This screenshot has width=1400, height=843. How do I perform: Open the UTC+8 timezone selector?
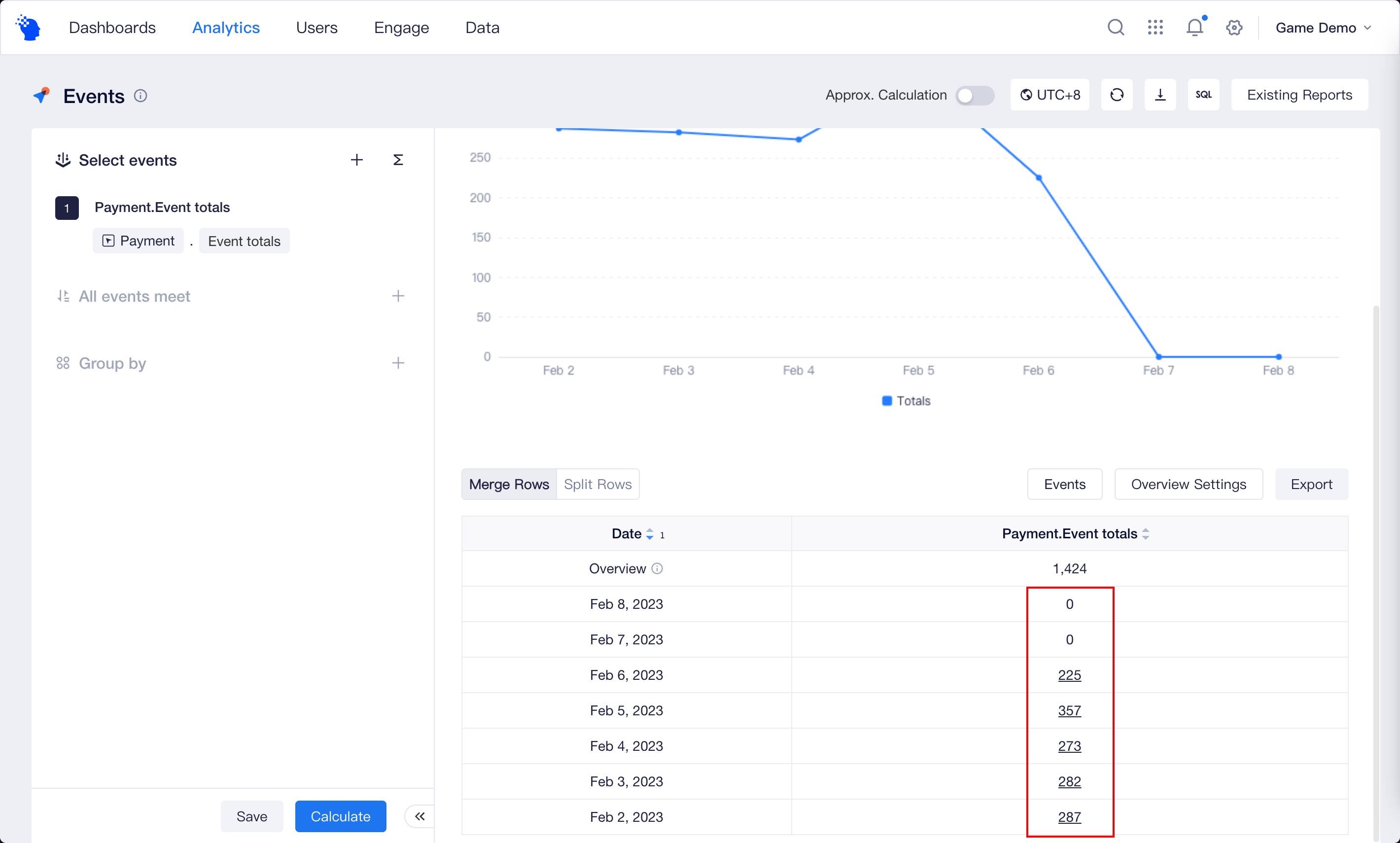pyautogui.click(x=1050, y=95)
